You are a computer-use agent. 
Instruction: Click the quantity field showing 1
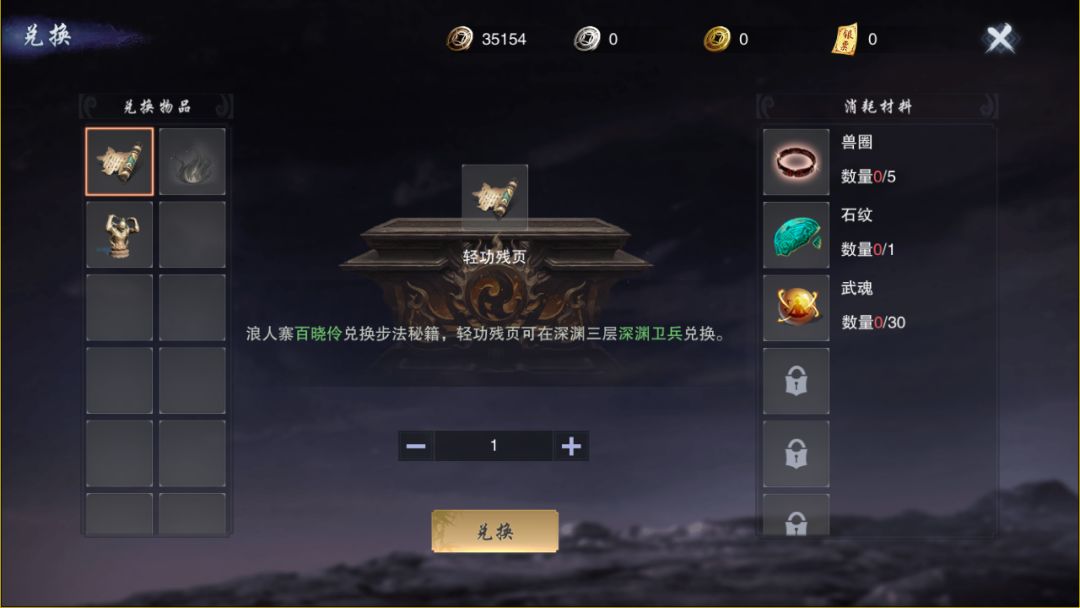point(493,446)
